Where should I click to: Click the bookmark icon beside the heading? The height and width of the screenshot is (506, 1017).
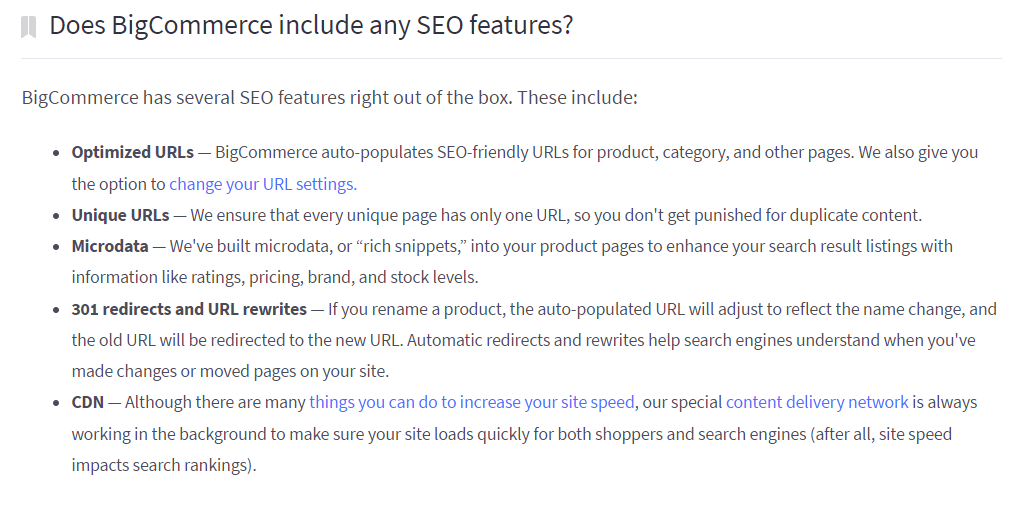pos(28,27)
